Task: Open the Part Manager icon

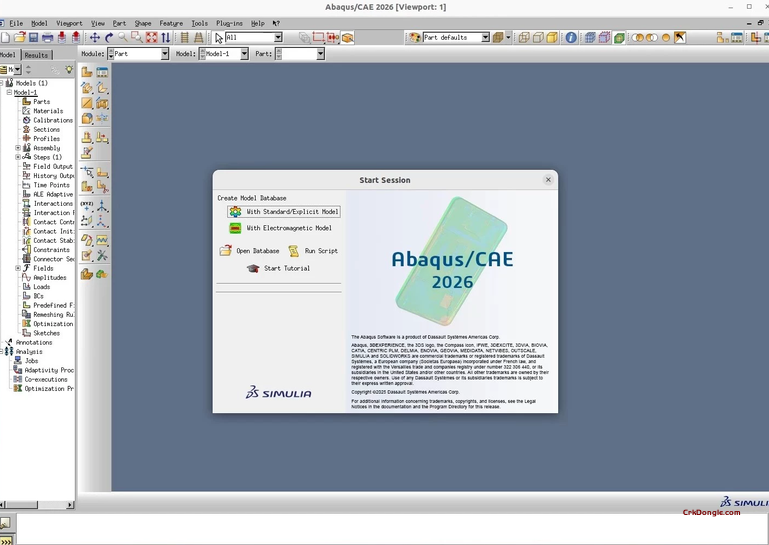Action: pos(102,72)
